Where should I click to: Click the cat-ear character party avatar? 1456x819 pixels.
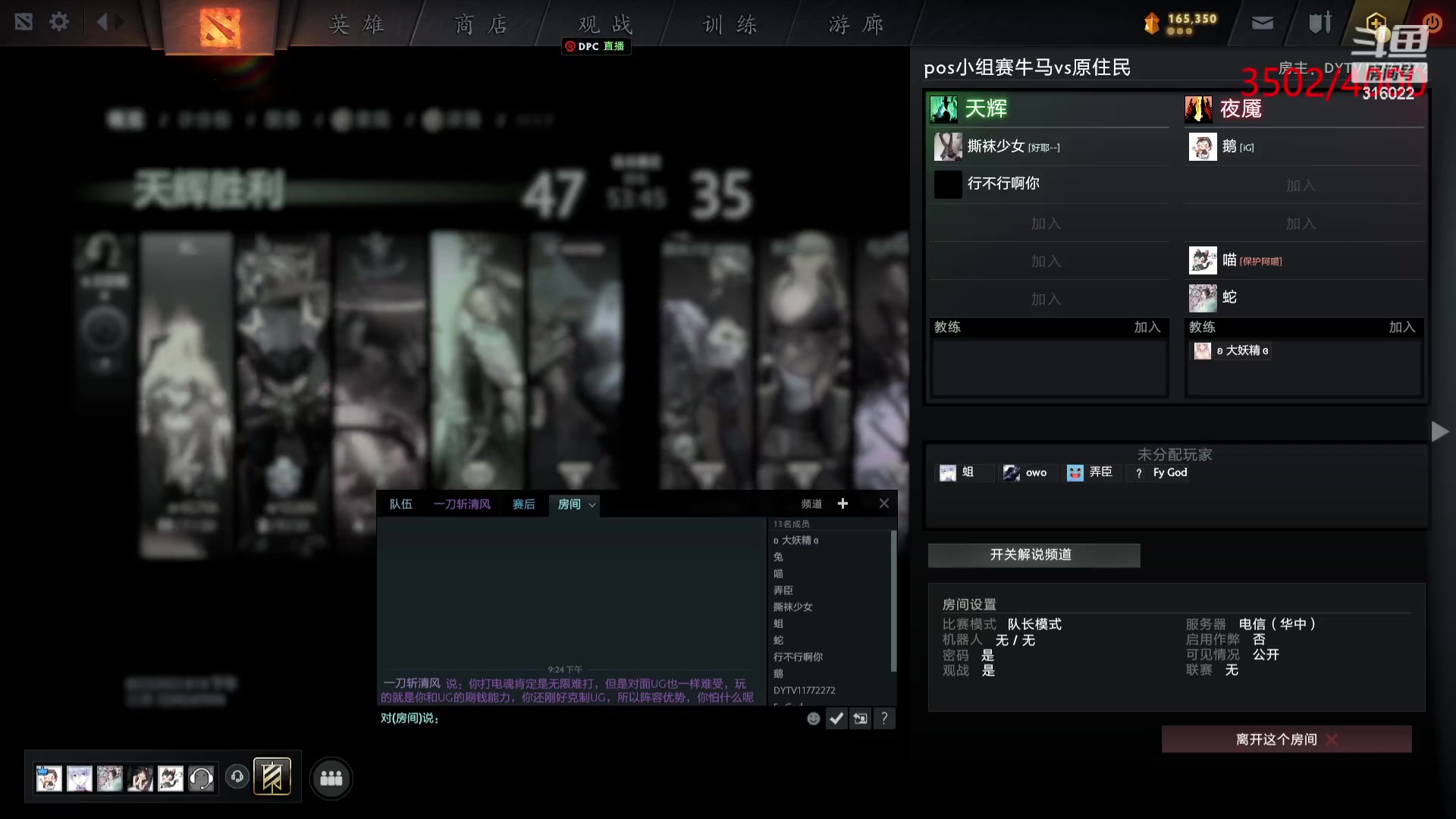pos(171,778)
